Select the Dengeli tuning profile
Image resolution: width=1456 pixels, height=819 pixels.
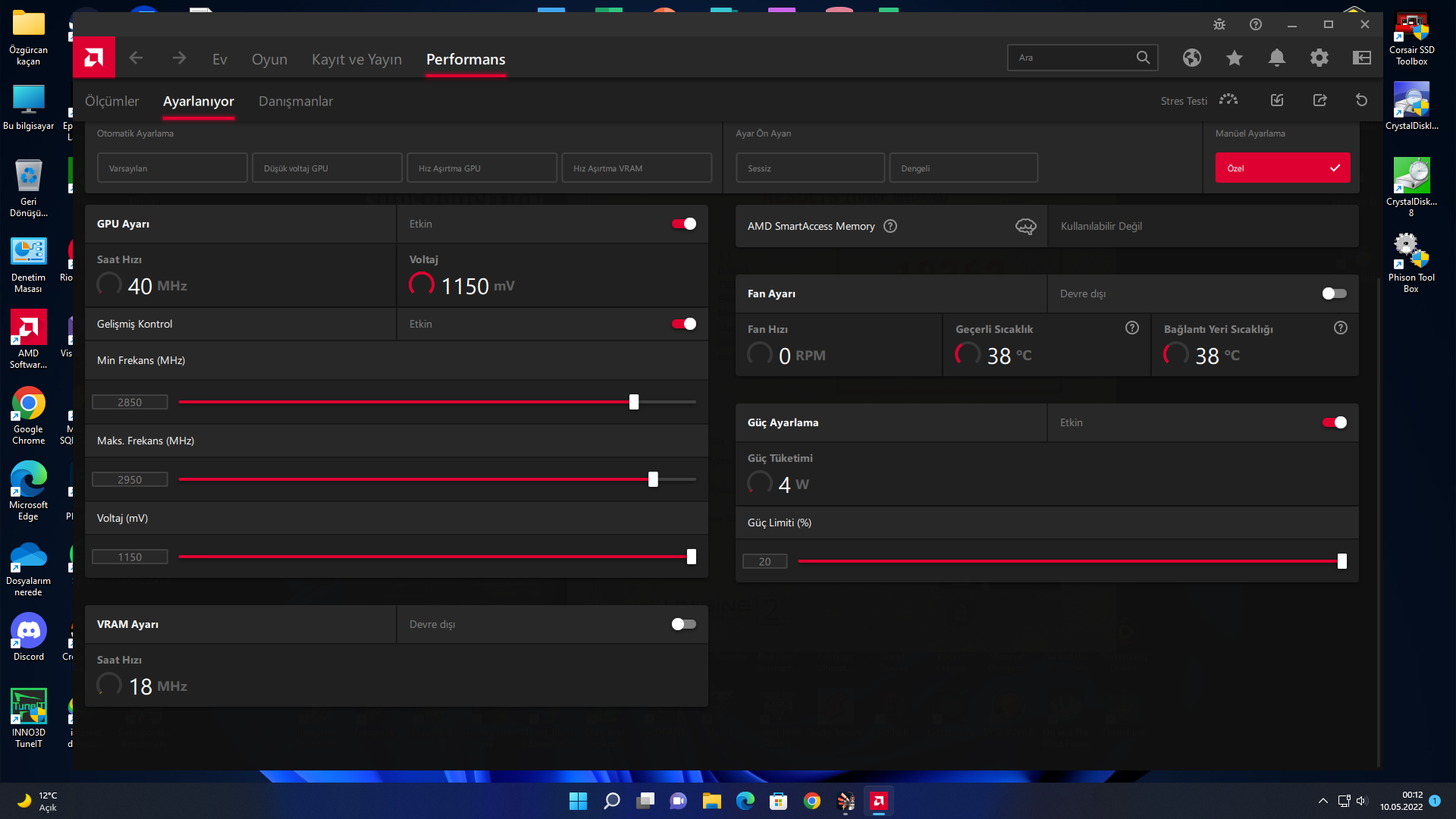963,168
